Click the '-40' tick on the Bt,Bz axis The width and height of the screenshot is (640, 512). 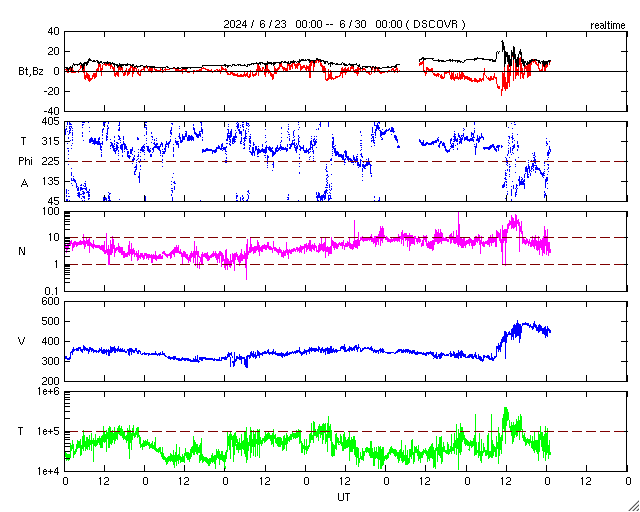pos(53,111)
